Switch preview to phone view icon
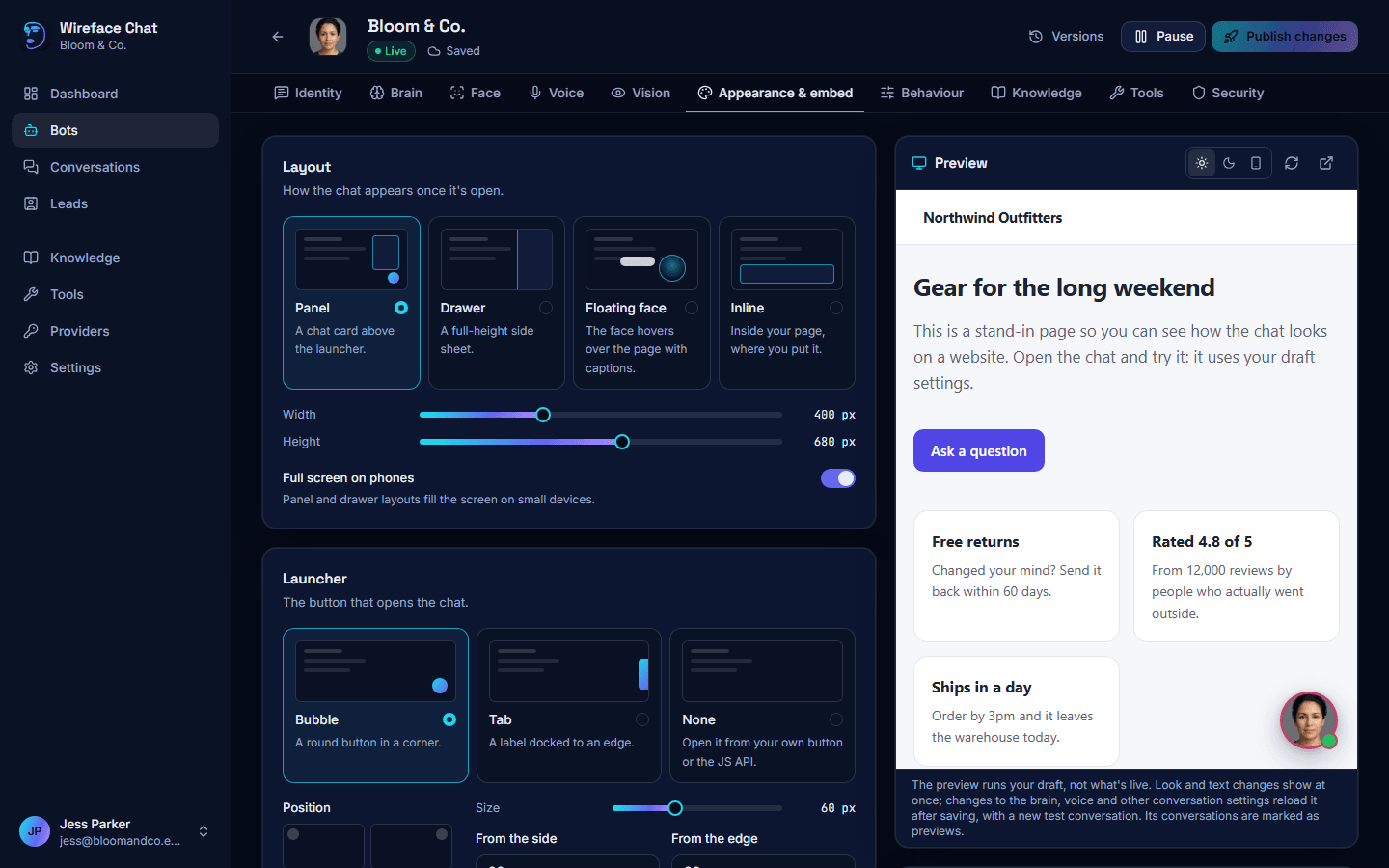 click(x=1256, y=163)
